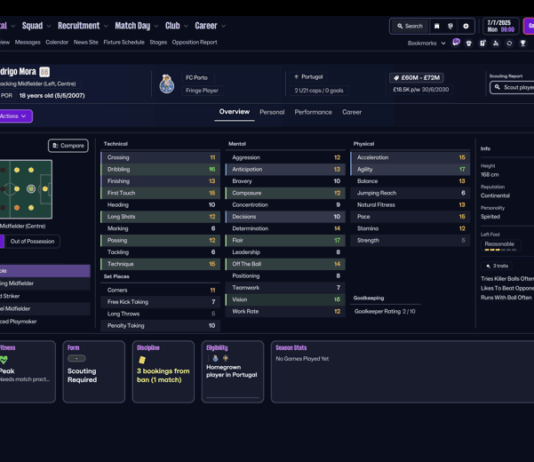The image size is (534, 462).
Task: Click the 3 traits label
Action: coord(501,266)
